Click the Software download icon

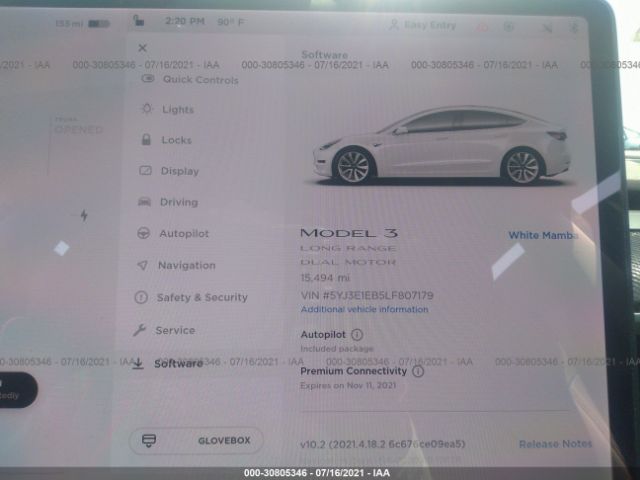138,363
